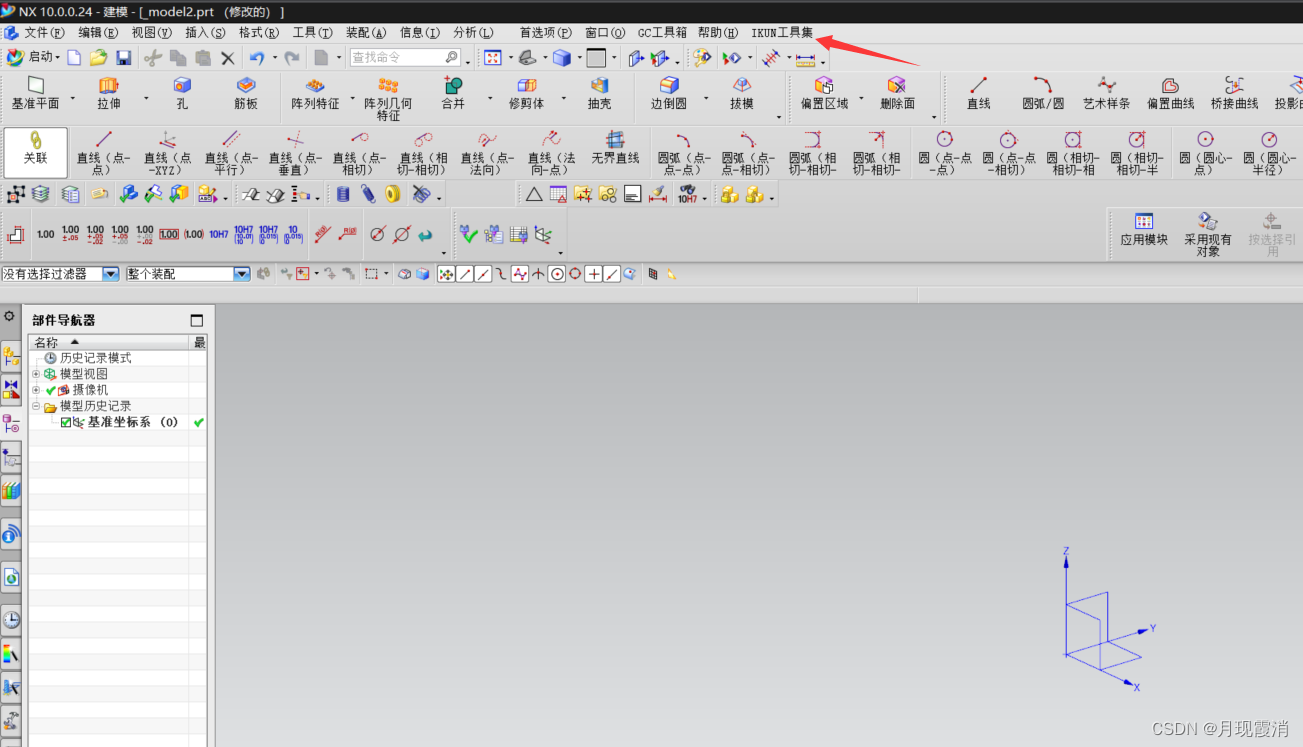Open the dropdown arrow next to 合并

pyautogui.click(x=489, y=98)
